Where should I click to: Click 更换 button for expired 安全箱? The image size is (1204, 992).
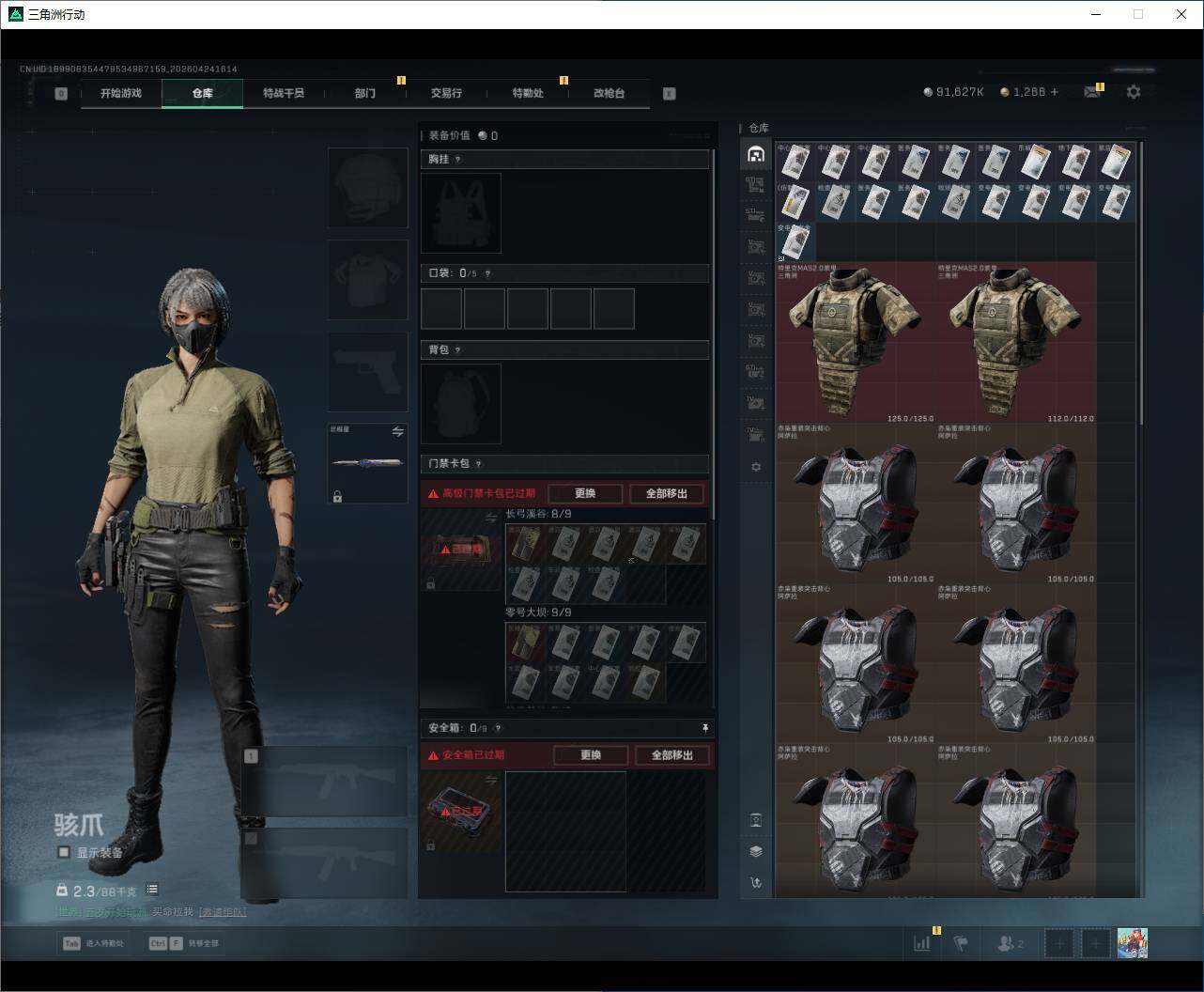coord(591,755)
